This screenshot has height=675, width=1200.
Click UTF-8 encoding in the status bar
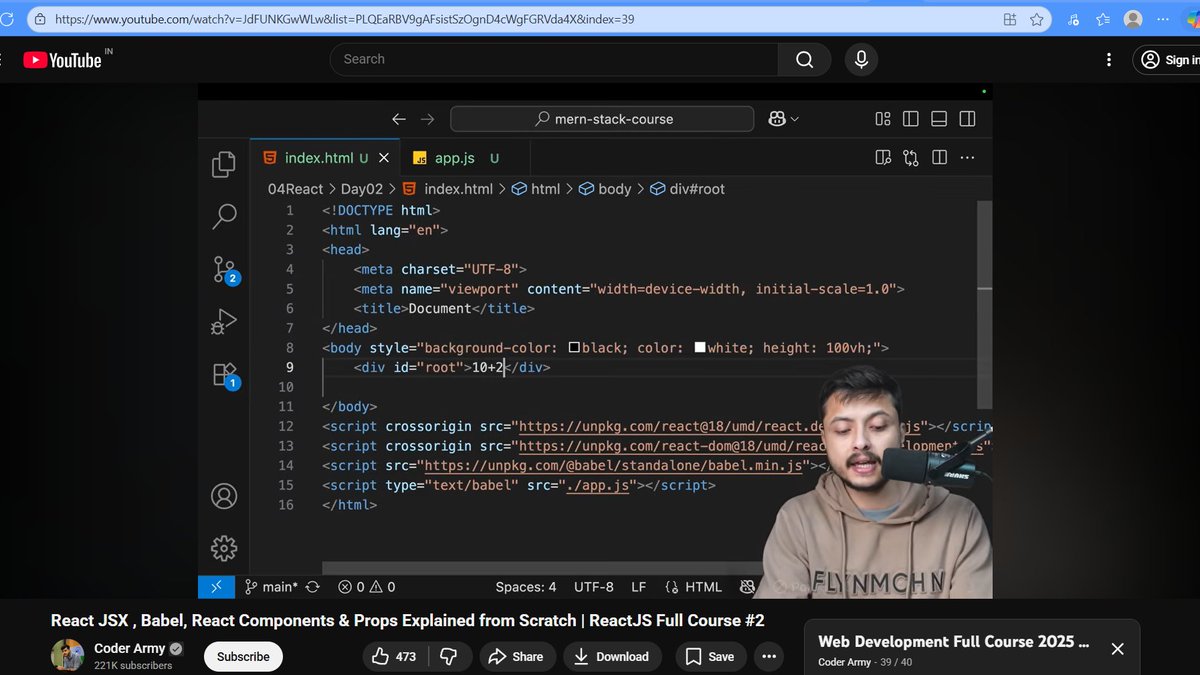[x=594, y=587]
